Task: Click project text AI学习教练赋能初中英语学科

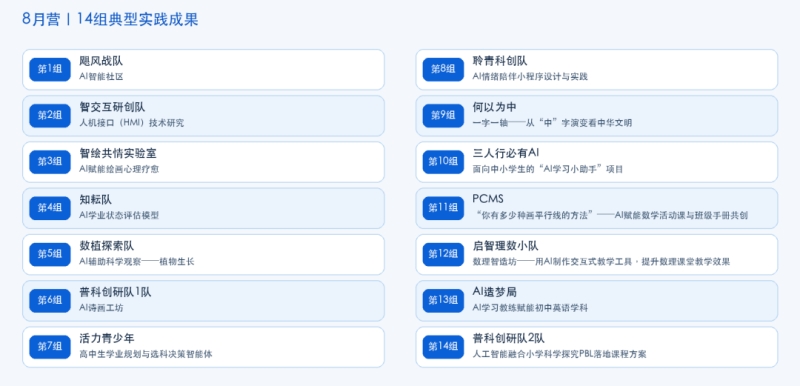Action: click(x=530, y=308)
